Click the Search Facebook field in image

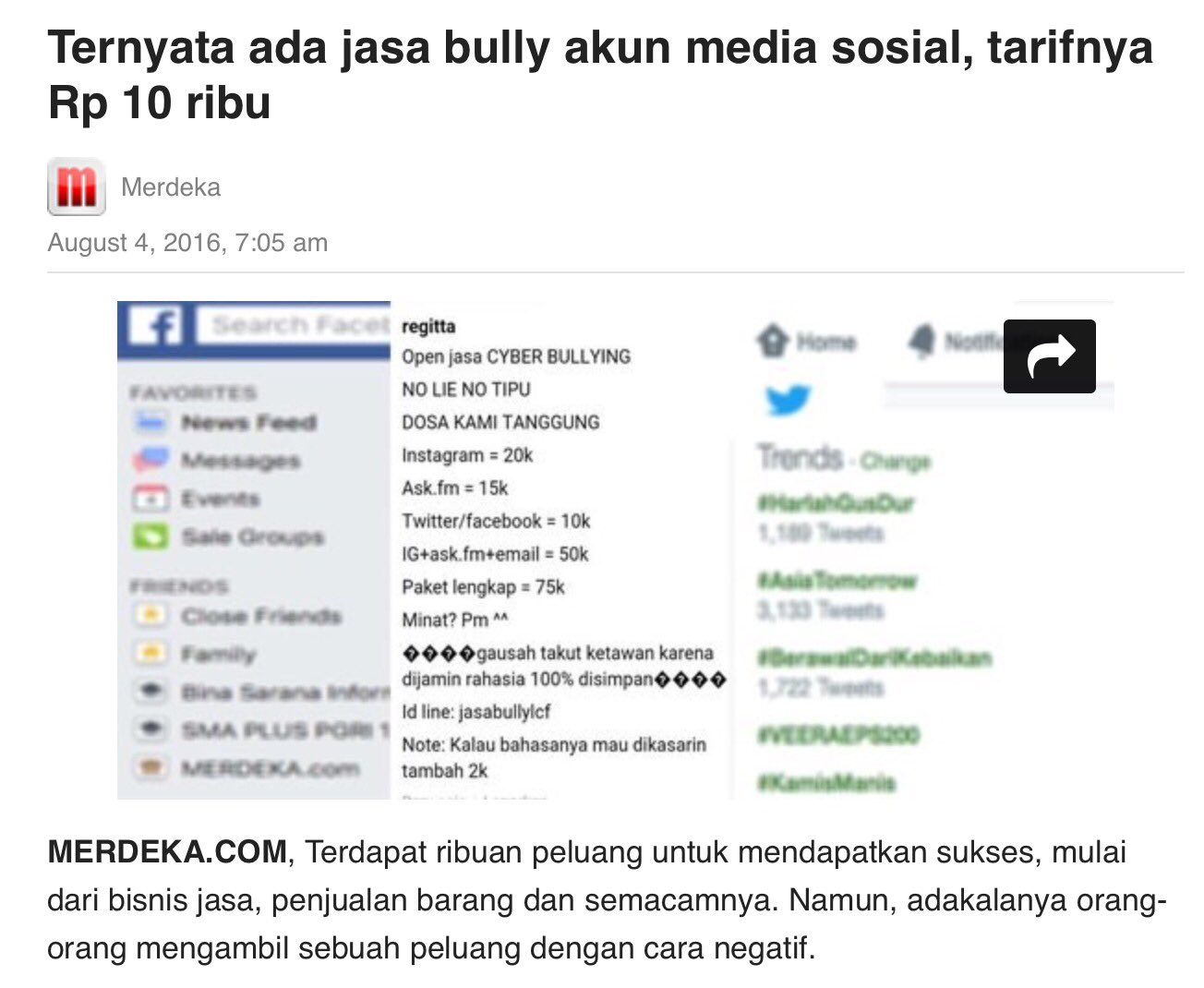[x=294, y=325]
